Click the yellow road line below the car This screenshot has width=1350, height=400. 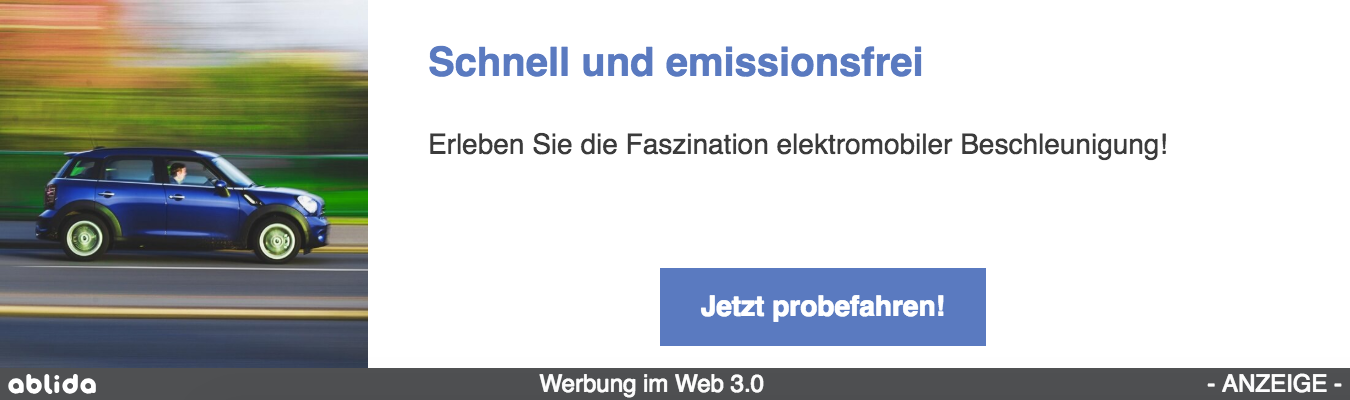(184, 312)
